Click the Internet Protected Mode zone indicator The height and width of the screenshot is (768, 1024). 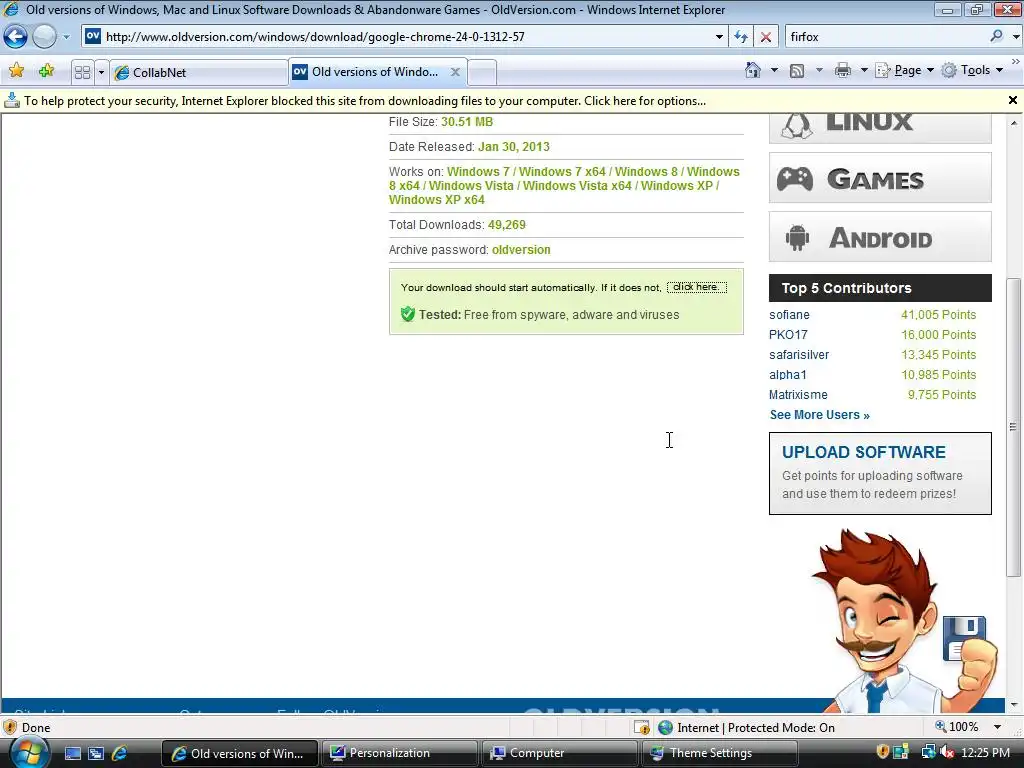(x=746, y=728)
